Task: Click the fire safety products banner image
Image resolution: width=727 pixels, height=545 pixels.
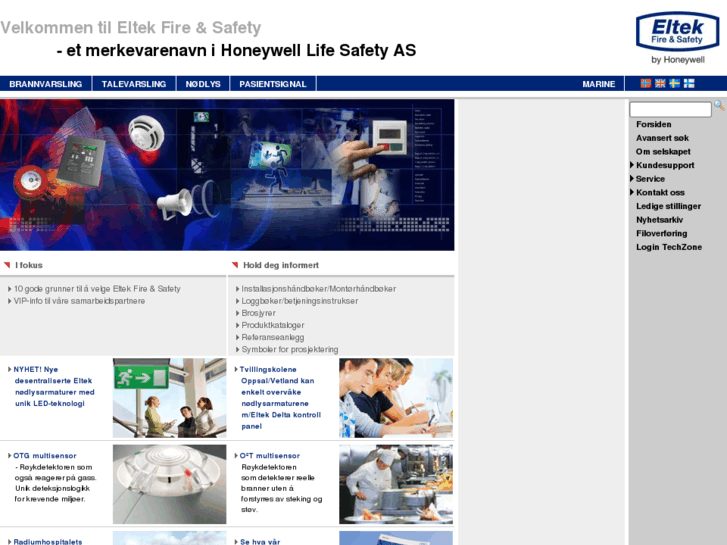Action: (x=227, y=175)
